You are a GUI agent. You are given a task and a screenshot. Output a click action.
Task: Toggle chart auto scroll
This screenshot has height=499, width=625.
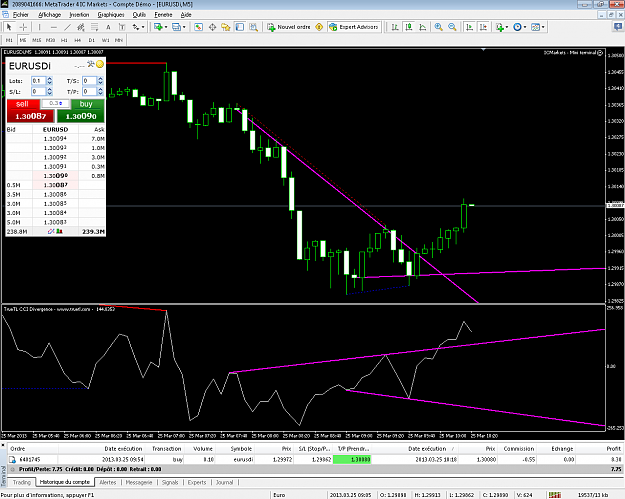(x=470, y=27)
